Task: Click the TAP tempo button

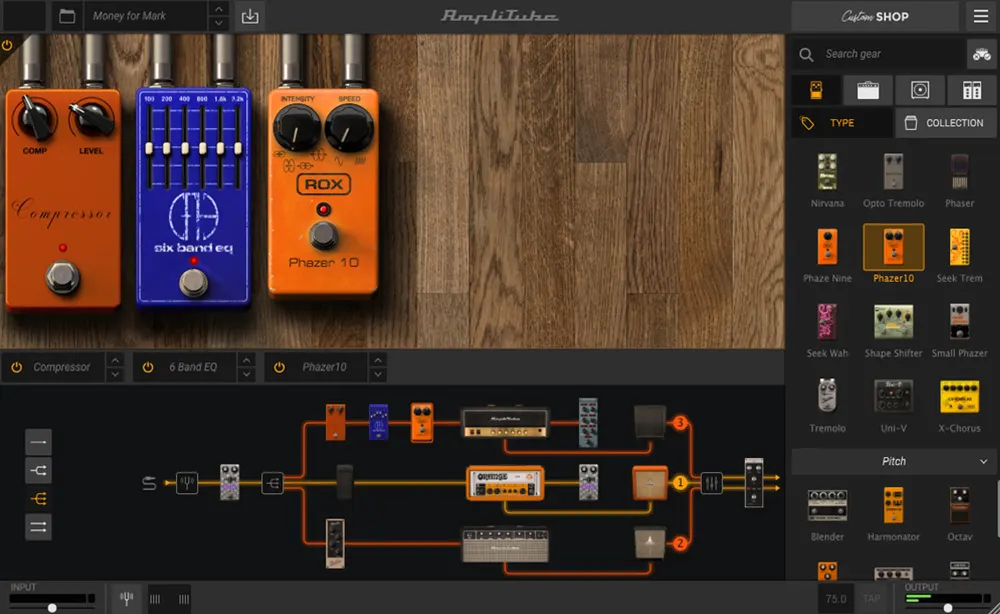Action: (871, 598)
